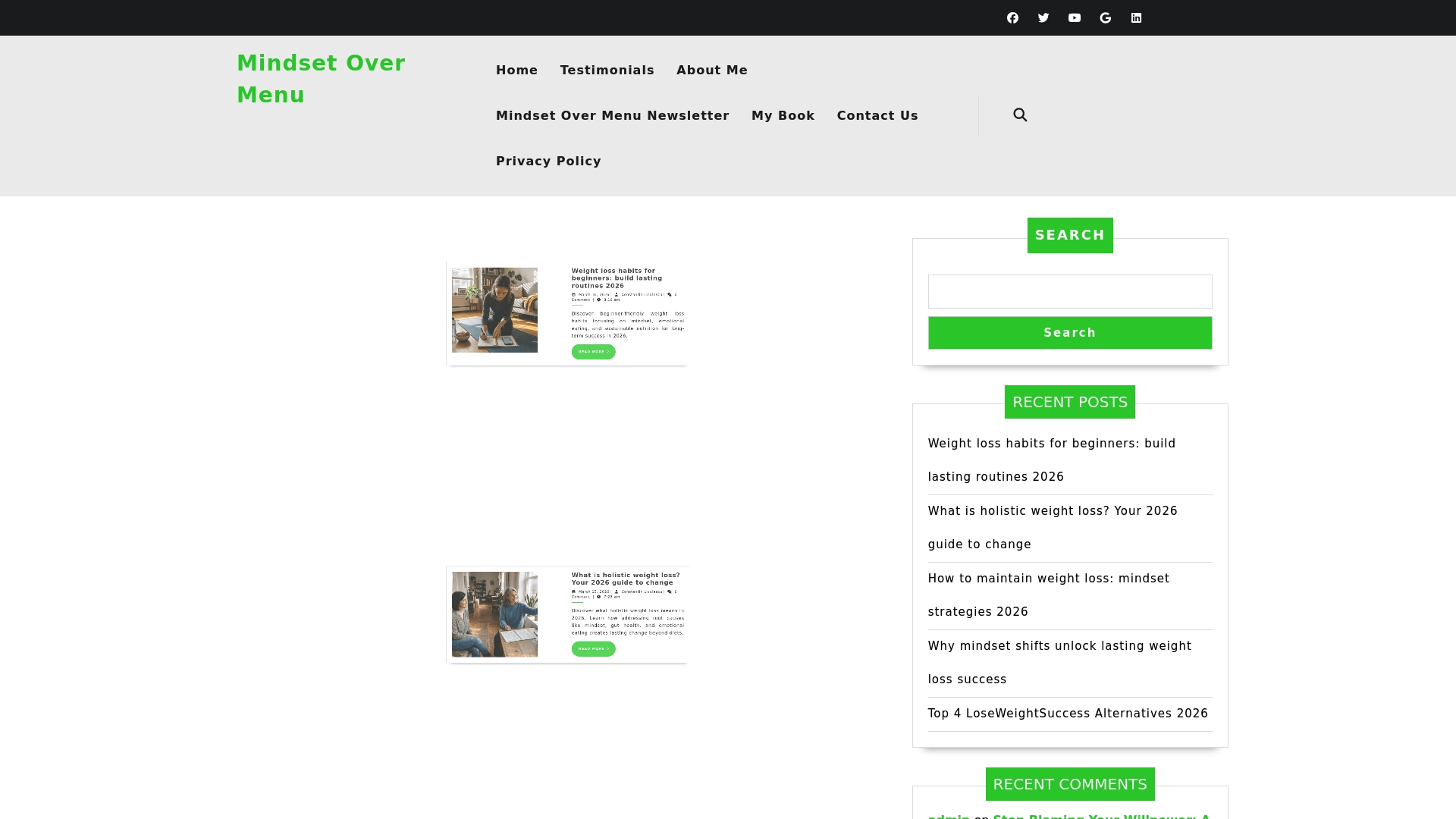Viewport: 1456px width, 819px height.
Task: Open the LinkedIn social icon
Action: pyautogui.click(x=1136, y=17)
